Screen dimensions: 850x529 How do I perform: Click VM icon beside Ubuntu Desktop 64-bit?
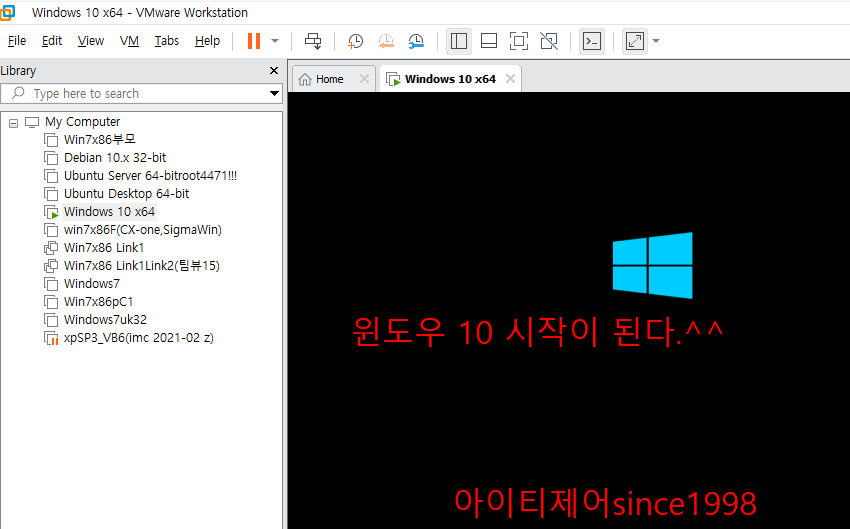[51, 194]
